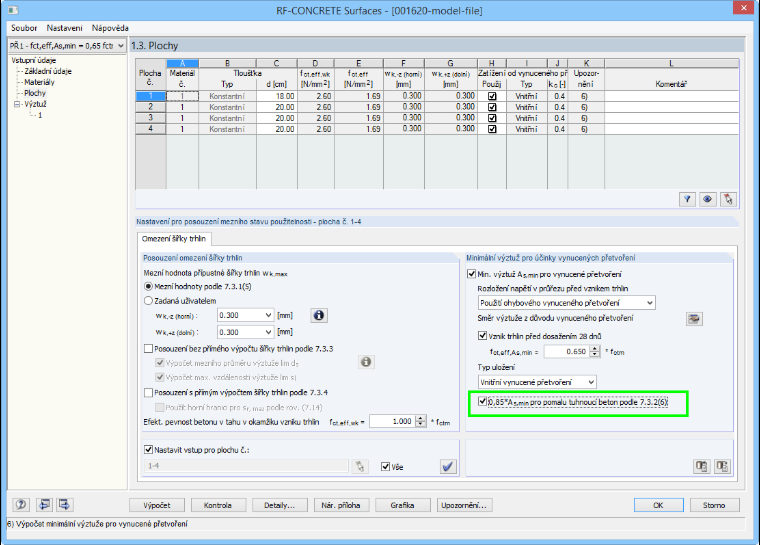Open the help icon at bottom left

[21, 505]
